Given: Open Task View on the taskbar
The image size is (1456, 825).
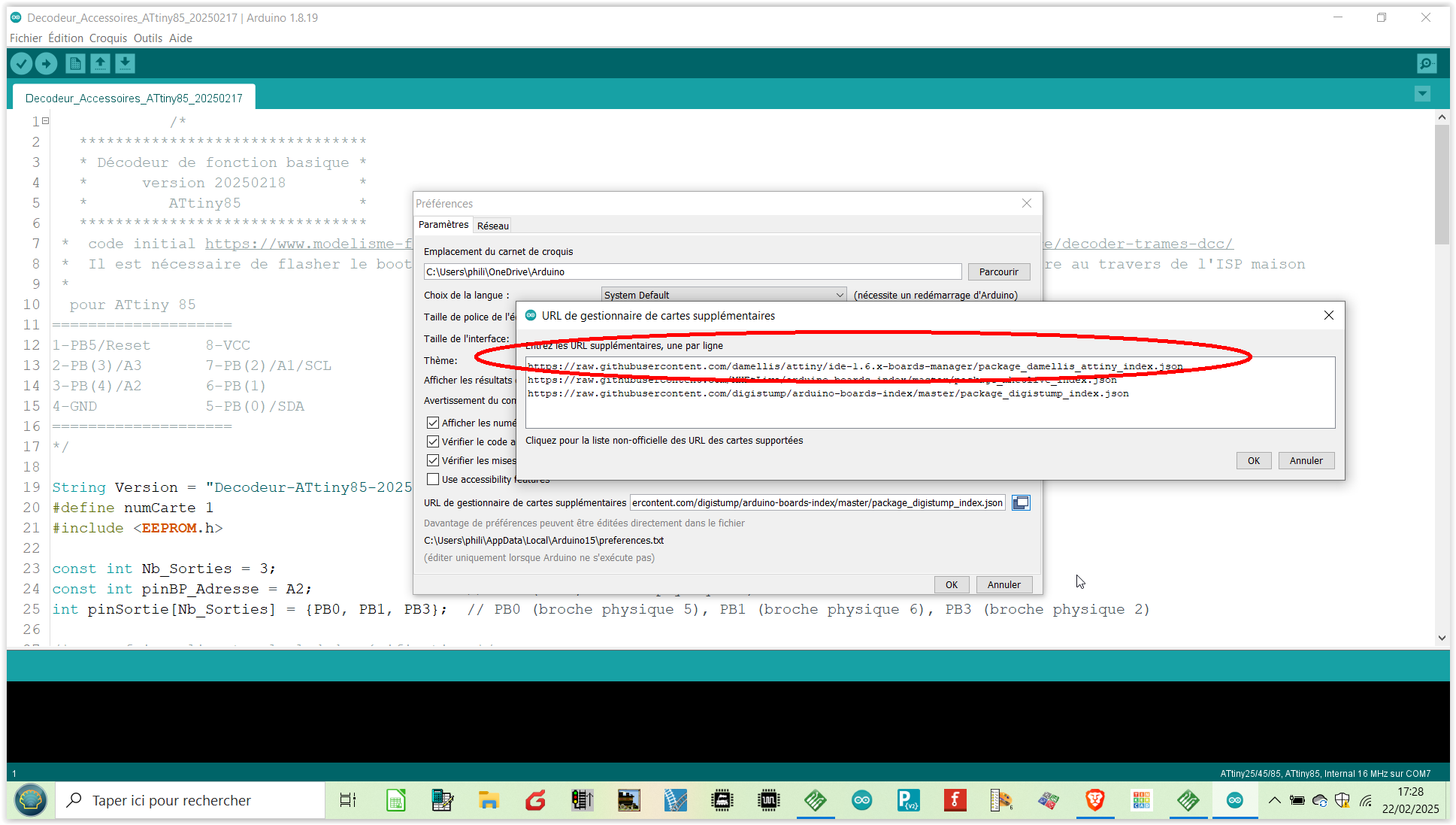Looking at the screenshot, I should pyautogui.click(x=348, y=800).
